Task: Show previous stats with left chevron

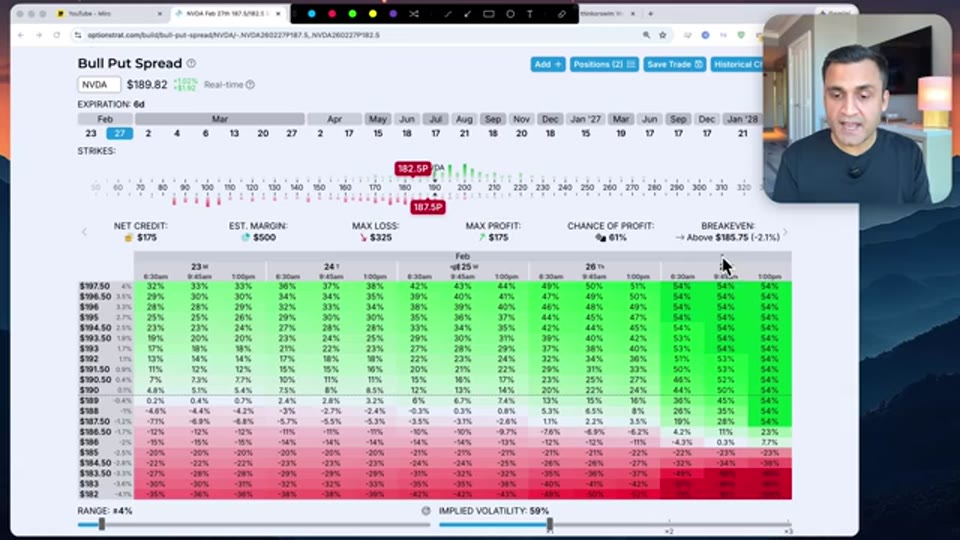Action: [84, 232]
